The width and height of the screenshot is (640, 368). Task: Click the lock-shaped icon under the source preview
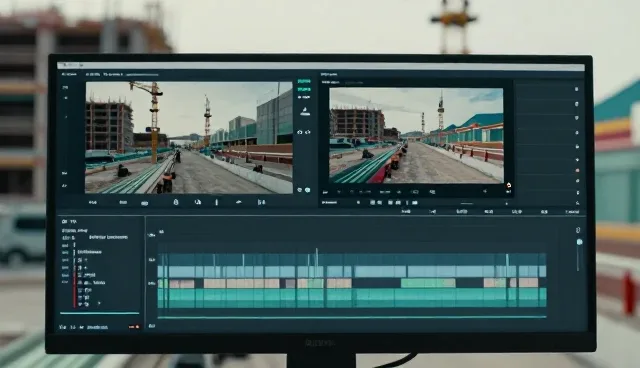coord(176,202)
